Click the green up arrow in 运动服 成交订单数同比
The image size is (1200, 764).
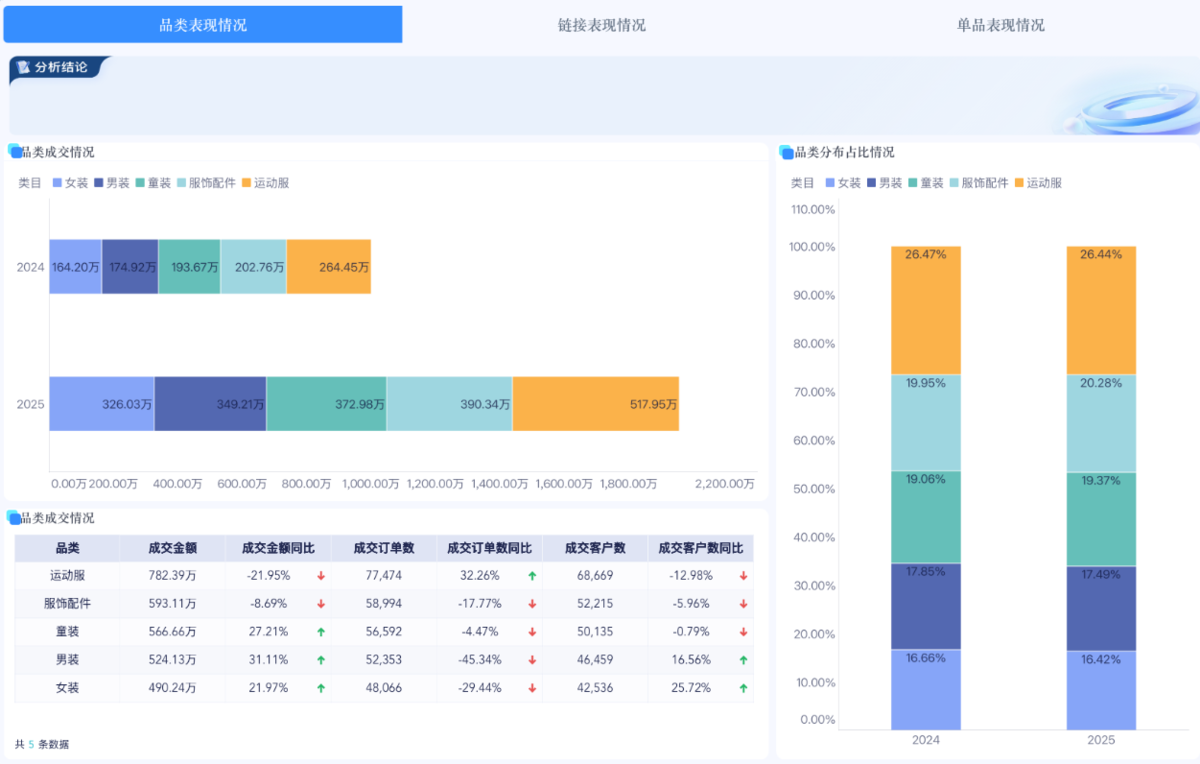click(x=532, y=576)
